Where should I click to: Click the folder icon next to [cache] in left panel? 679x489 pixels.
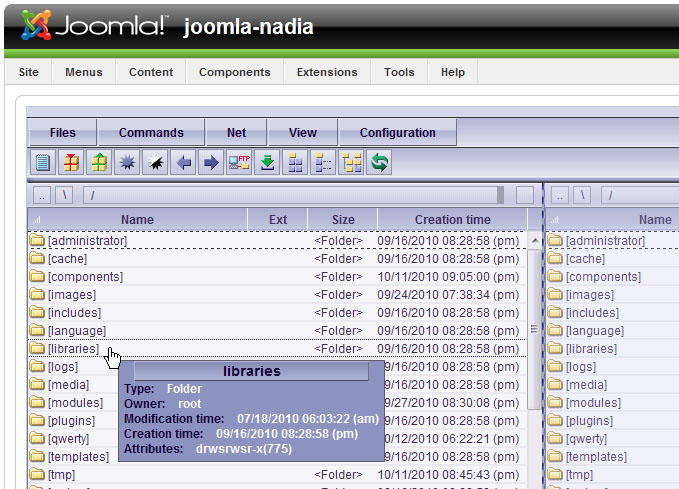tap(37, 259)
